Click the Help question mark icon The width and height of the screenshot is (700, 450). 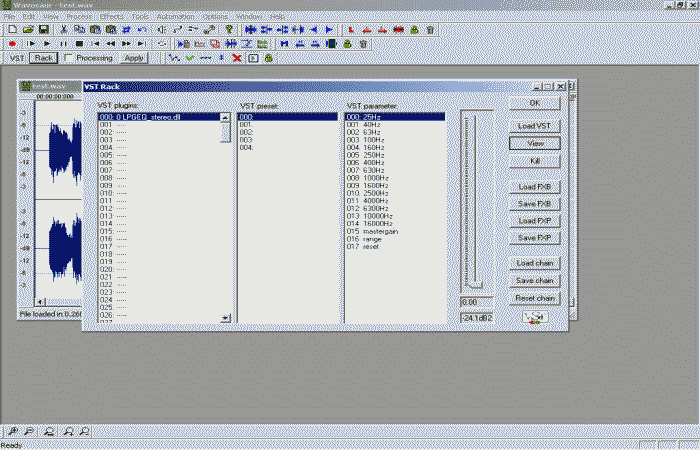[229, 30]
